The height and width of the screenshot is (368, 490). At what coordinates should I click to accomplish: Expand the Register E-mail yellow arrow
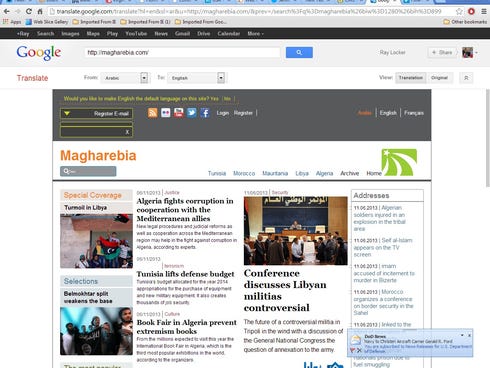tap(67, 114)
